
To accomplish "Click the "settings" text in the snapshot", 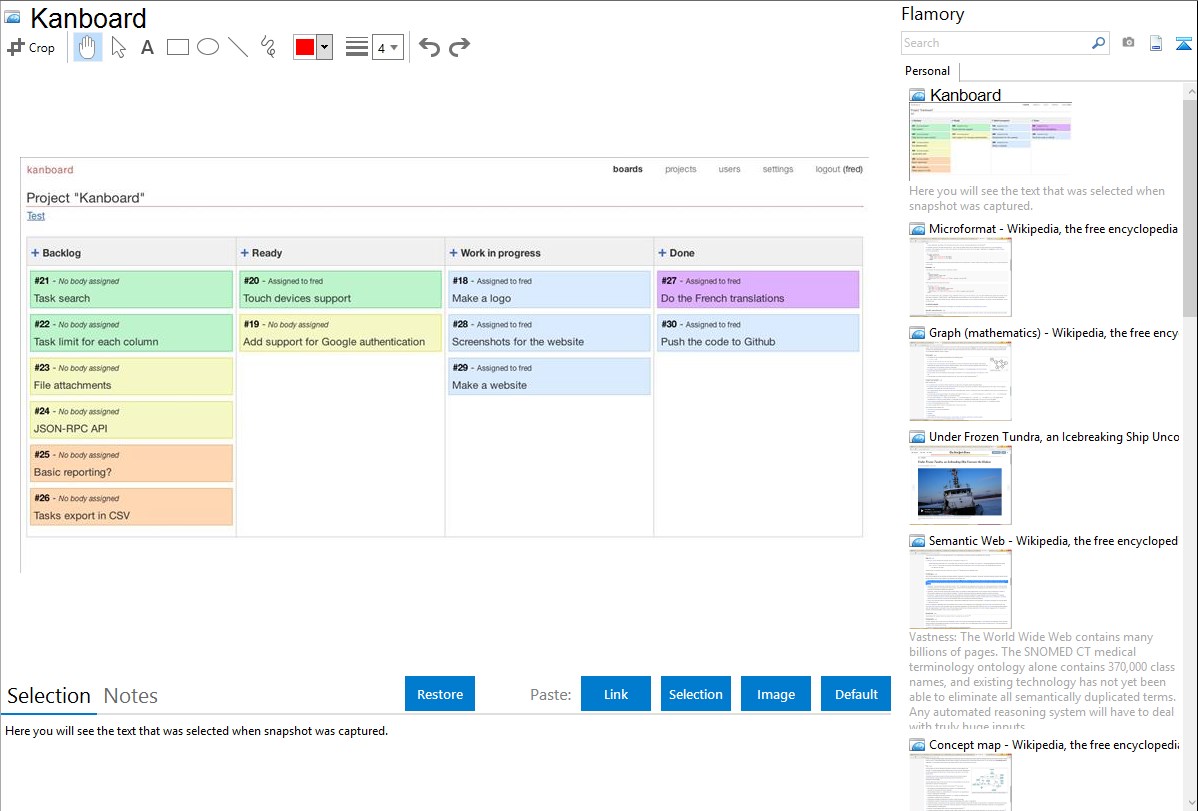I will 778,169.
